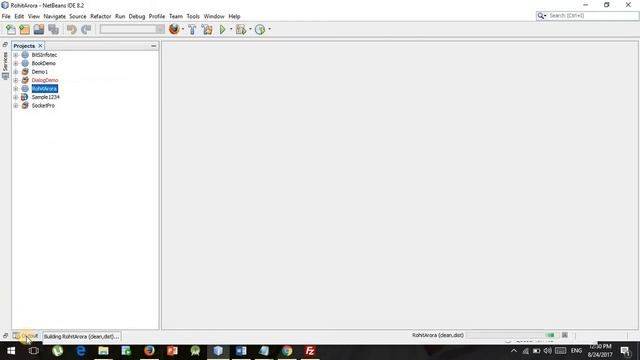Close the Projects tab

tap(40, 46)
